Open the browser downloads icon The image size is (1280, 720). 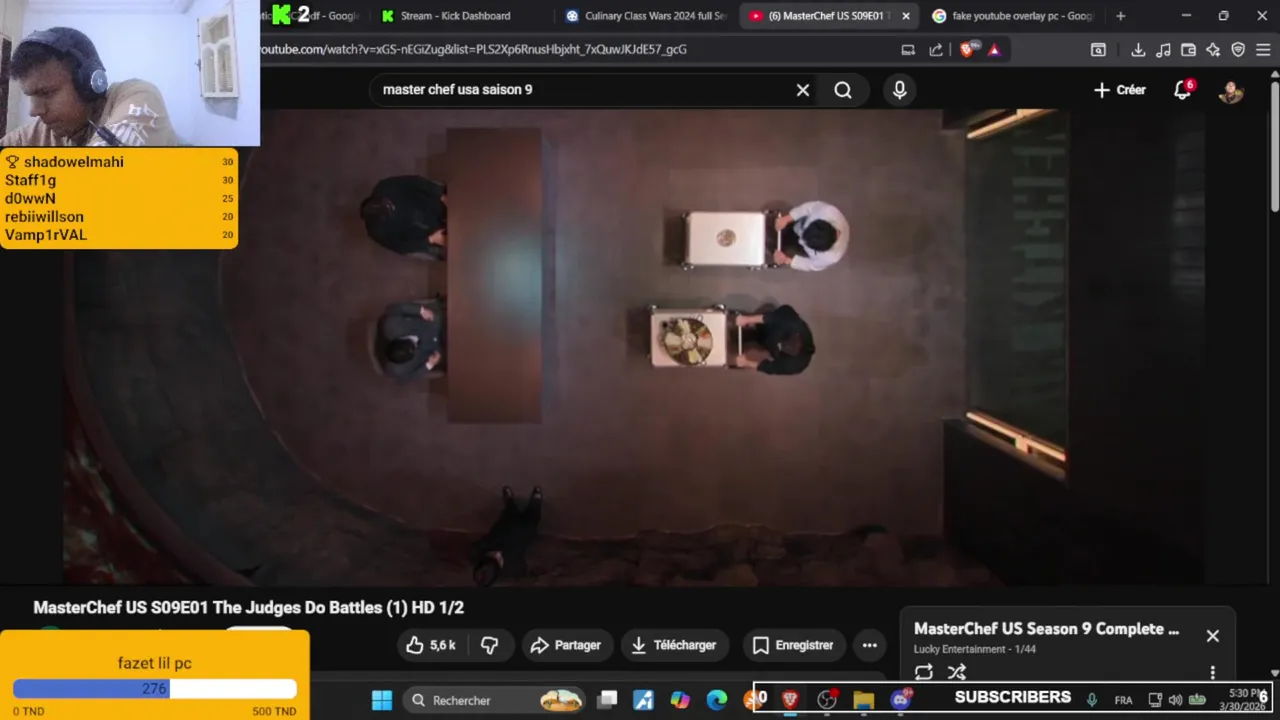point(1138,50)
